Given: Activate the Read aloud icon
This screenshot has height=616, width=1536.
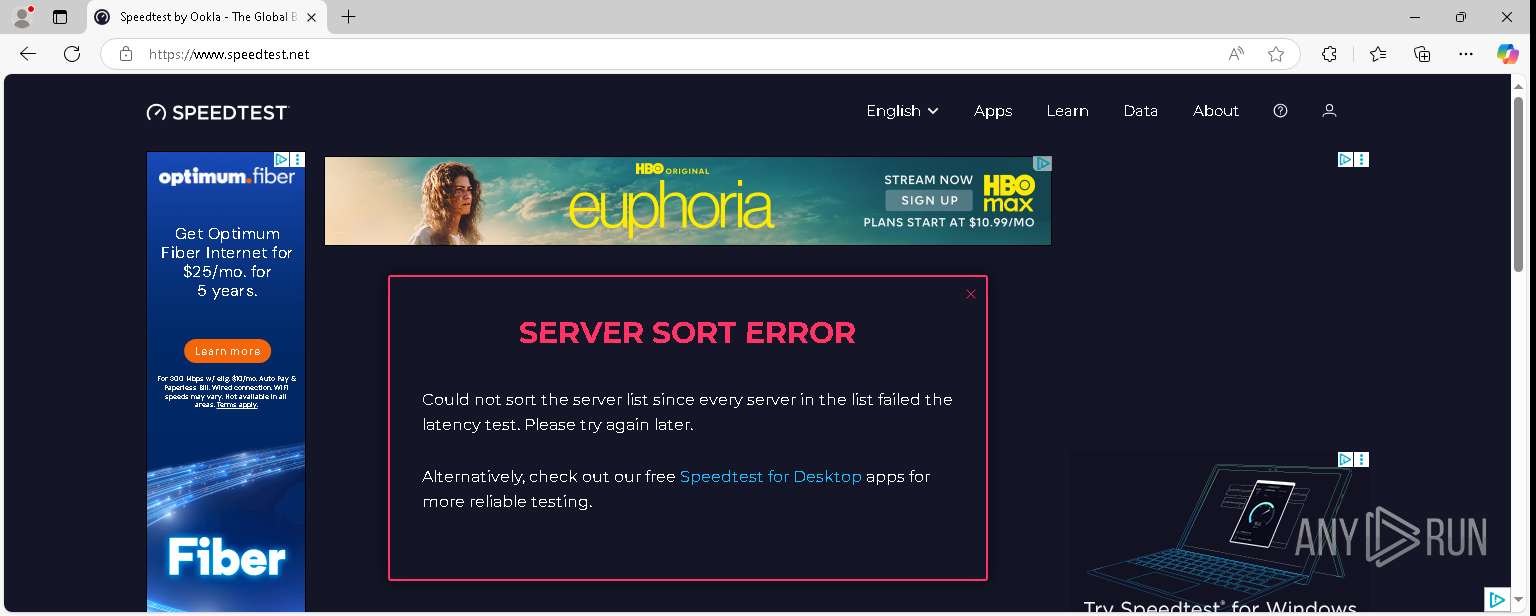Looking at the screenshot, I should pyautogui.click(x=1236, y=54).
